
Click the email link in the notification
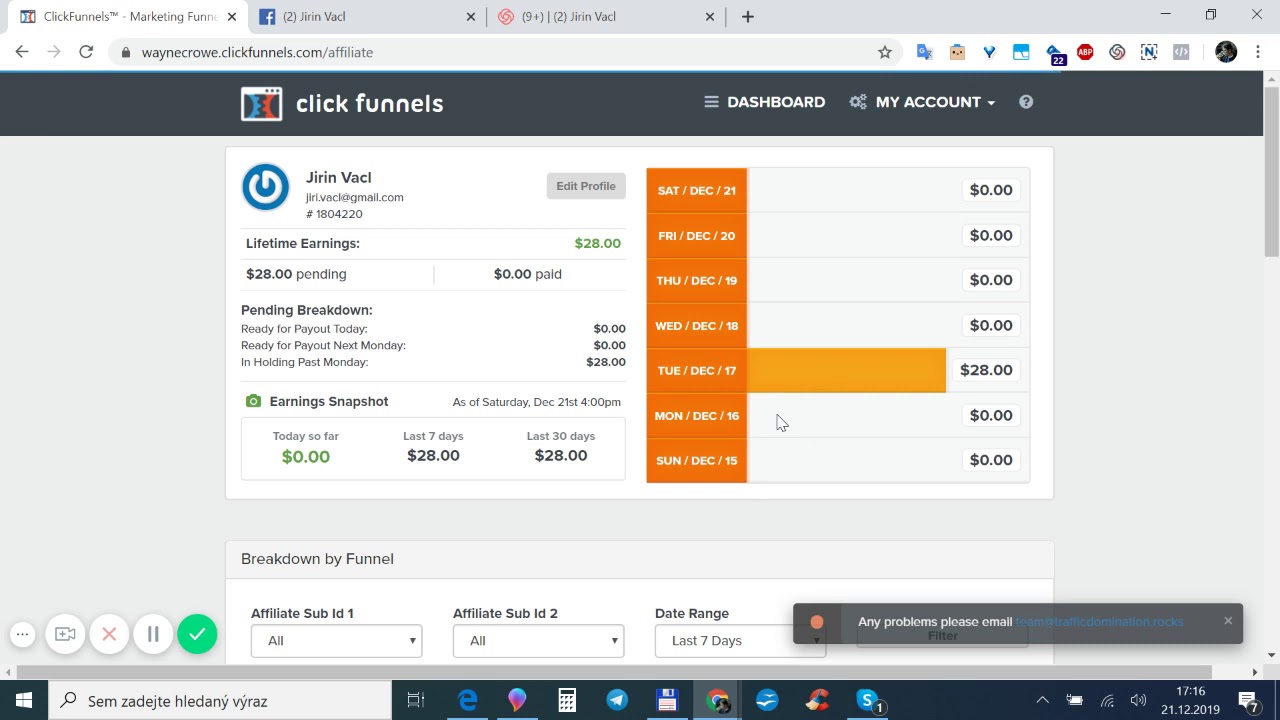click(x=1099, y=622)
